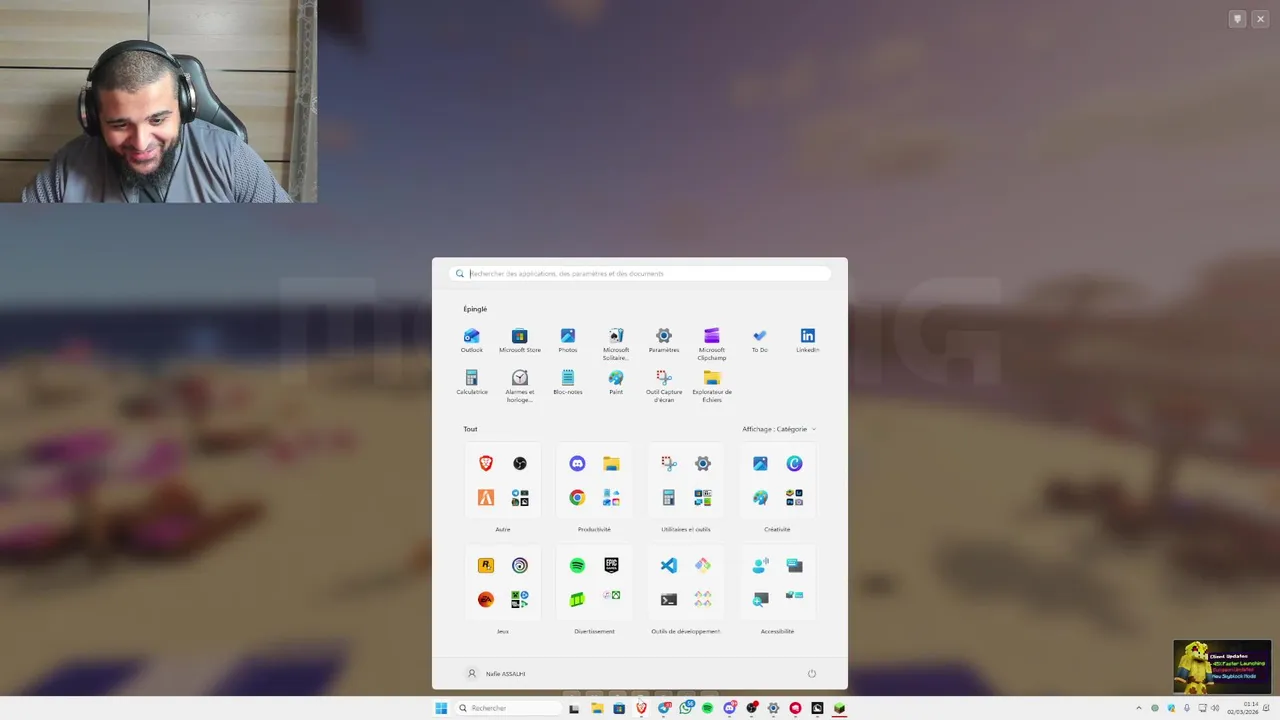
Task: Open Paint in Créativité category
Action: (x=760, y=497)
